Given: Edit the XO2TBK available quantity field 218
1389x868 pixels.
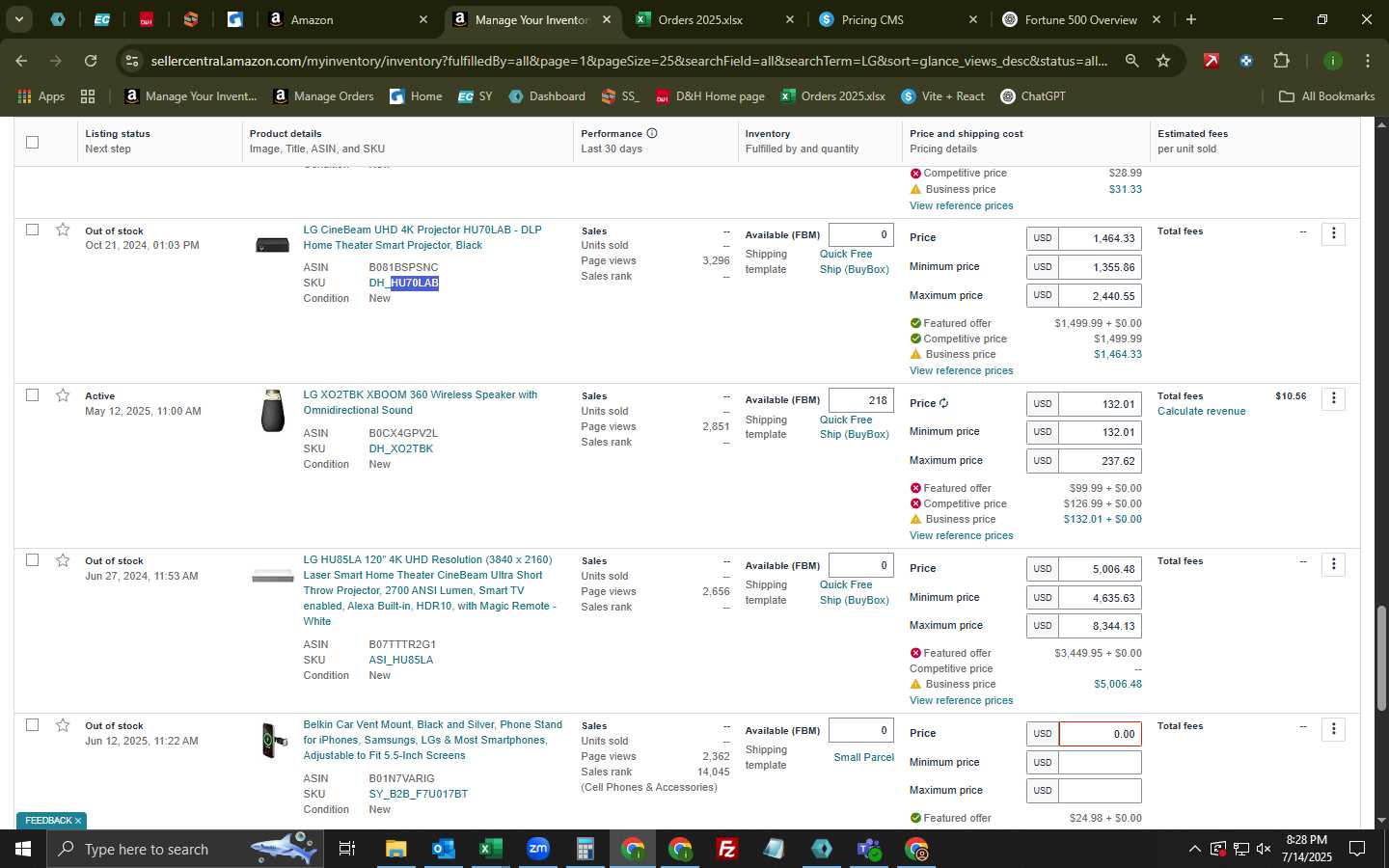Looking at the screenshot, I should point(860,400).
